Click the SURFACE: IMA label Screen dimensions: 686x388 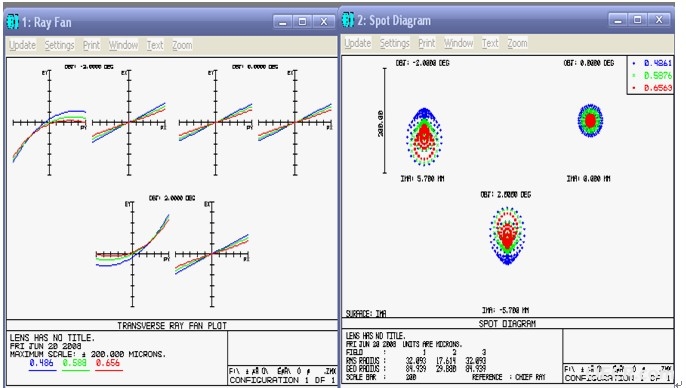point(366,314)
